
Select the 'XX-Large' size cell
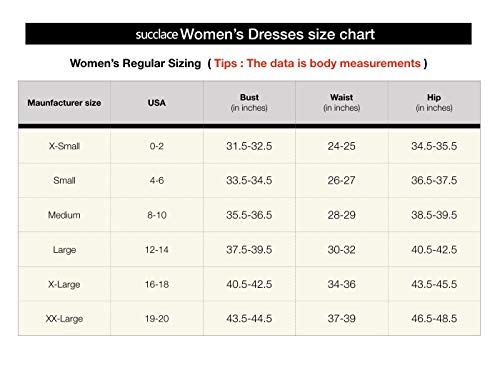point(64,319)
